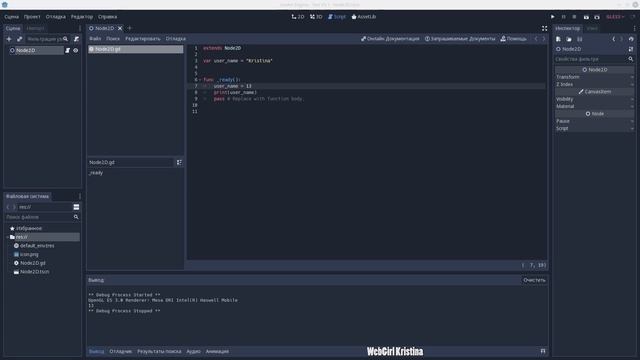Collapse the res:// folder tree
The image size is (640, 360).
coord(7,237)
